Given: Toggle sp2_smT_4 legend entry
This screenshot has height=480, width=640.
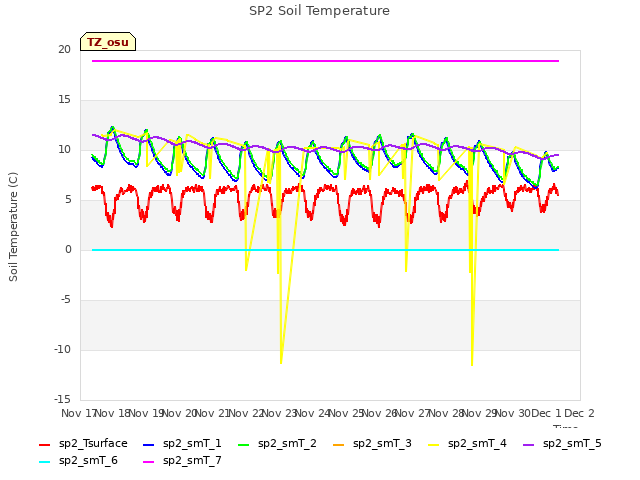Looking at the screenshot, I should coord(467,444).
